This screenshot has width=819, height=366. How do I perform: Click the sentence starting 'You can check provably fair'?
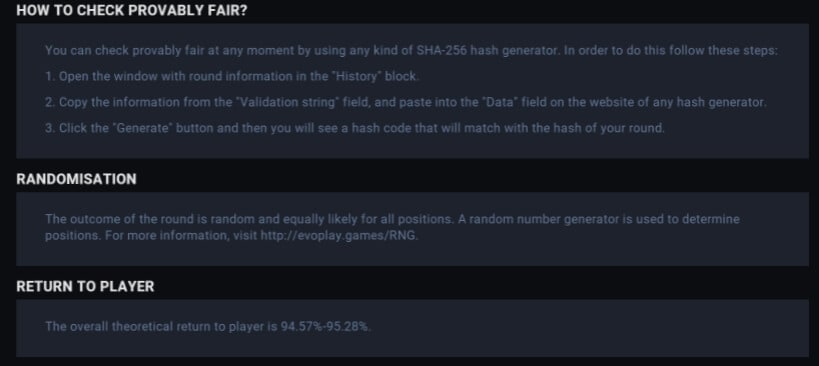412,51
